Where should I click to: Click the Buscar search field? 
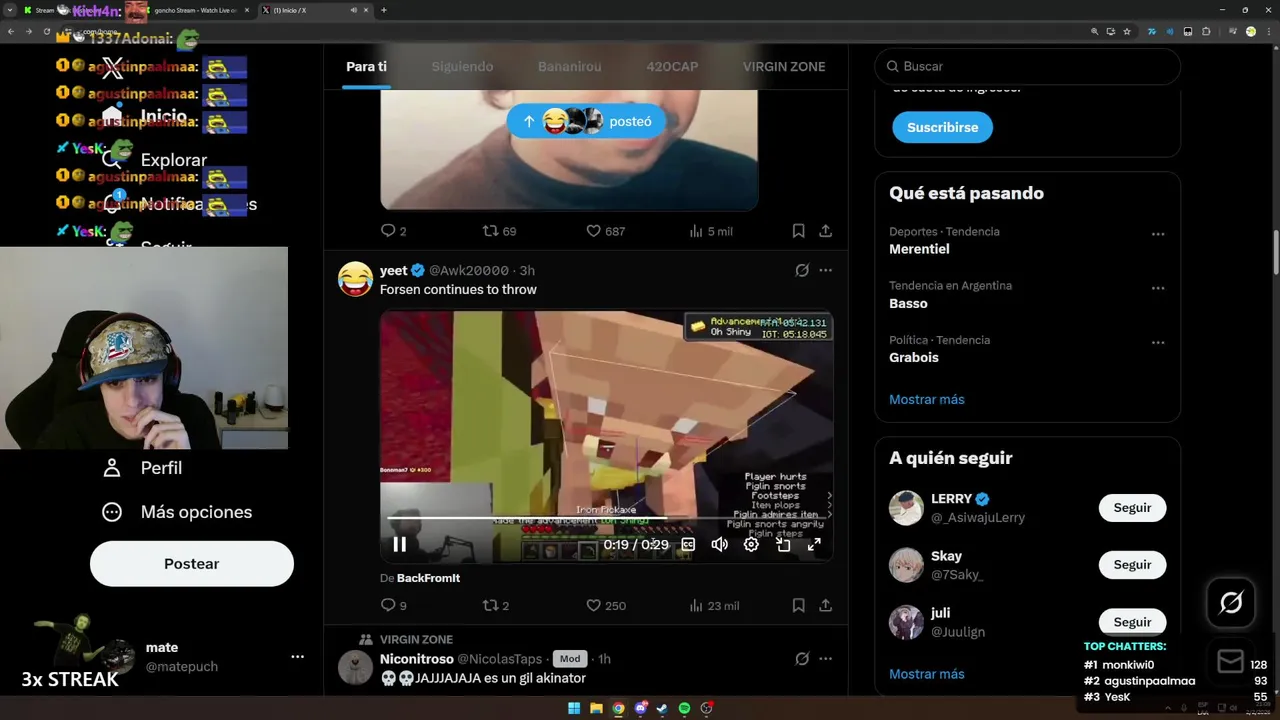(1028, 66)
